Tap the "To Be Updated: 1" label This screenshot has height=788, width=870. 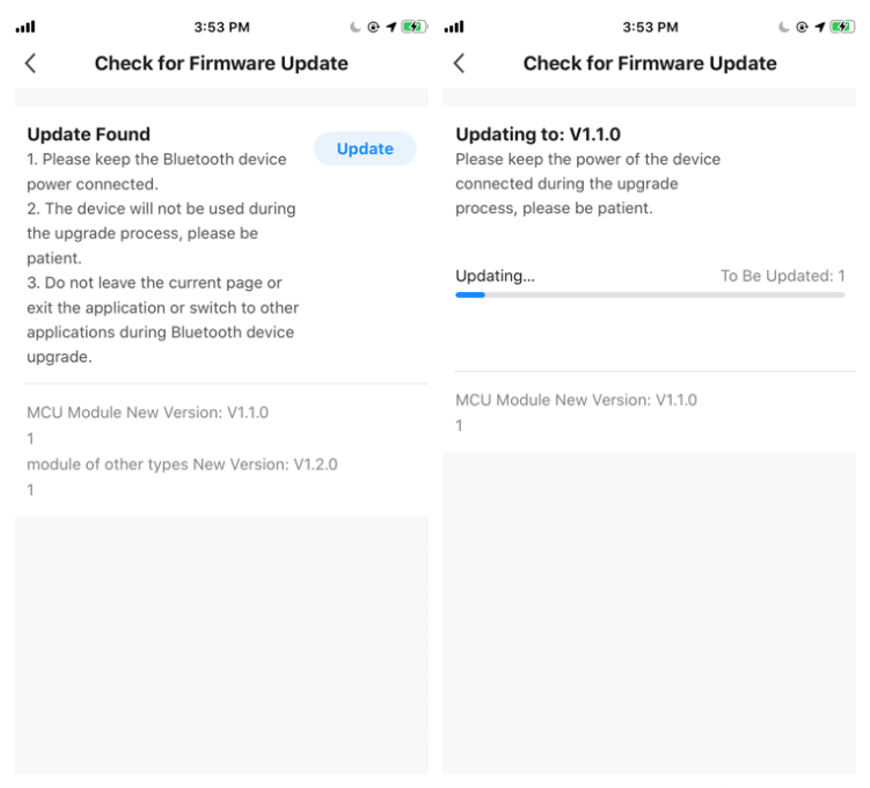point(783,276)
